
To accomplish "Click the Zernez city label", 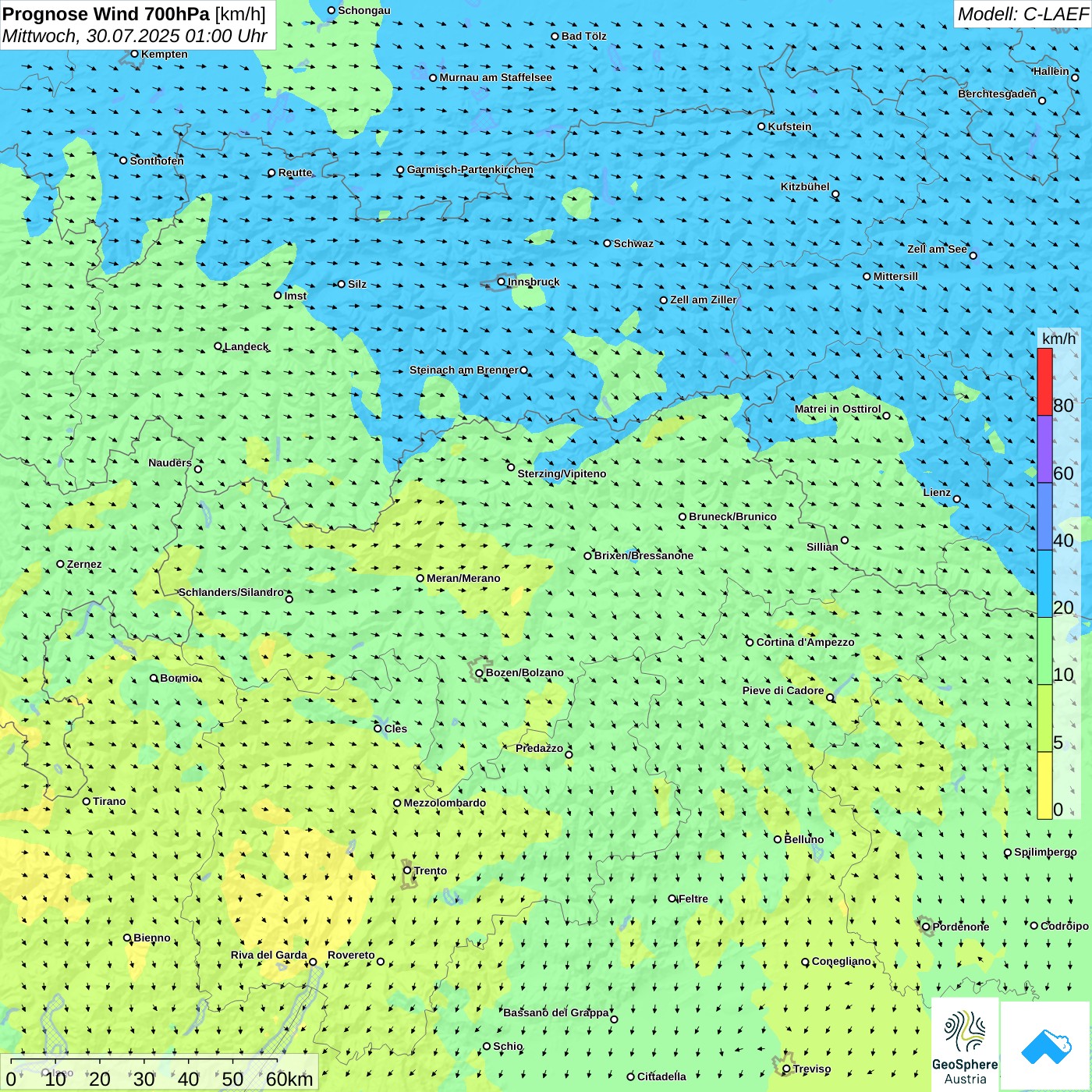I will tap(84, 564).
